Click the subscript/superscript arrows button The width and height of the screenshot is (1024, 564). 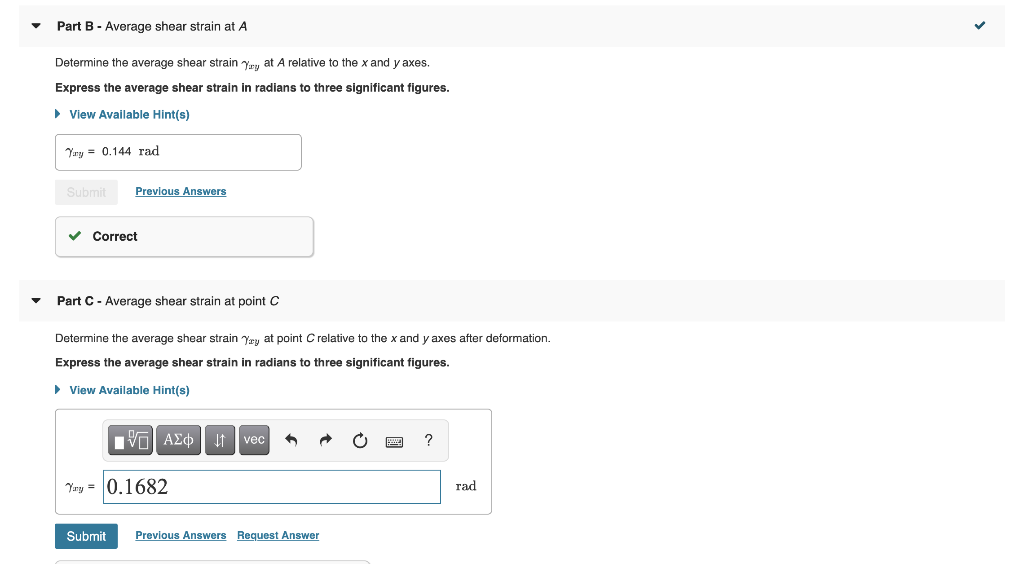[x=219, y=440]
